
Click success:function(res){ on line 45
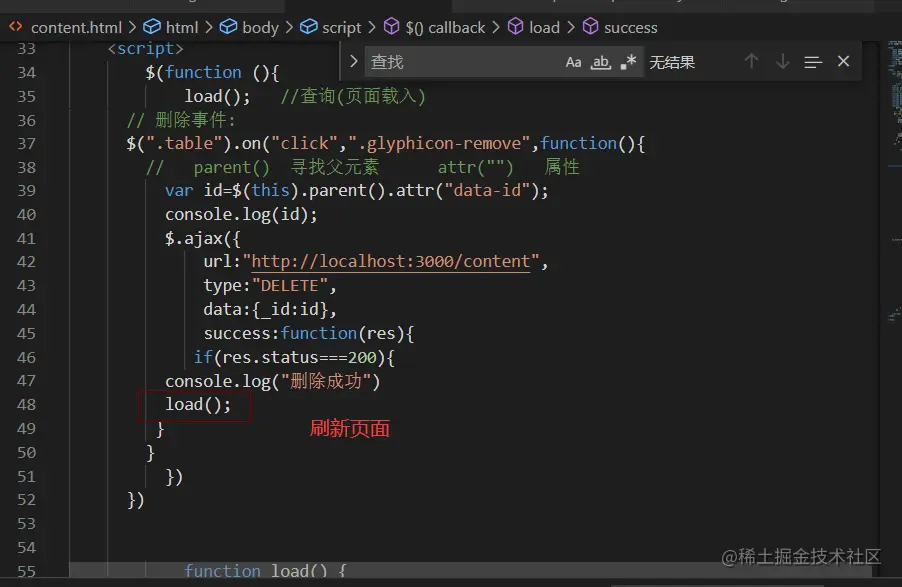coord(309,333)
